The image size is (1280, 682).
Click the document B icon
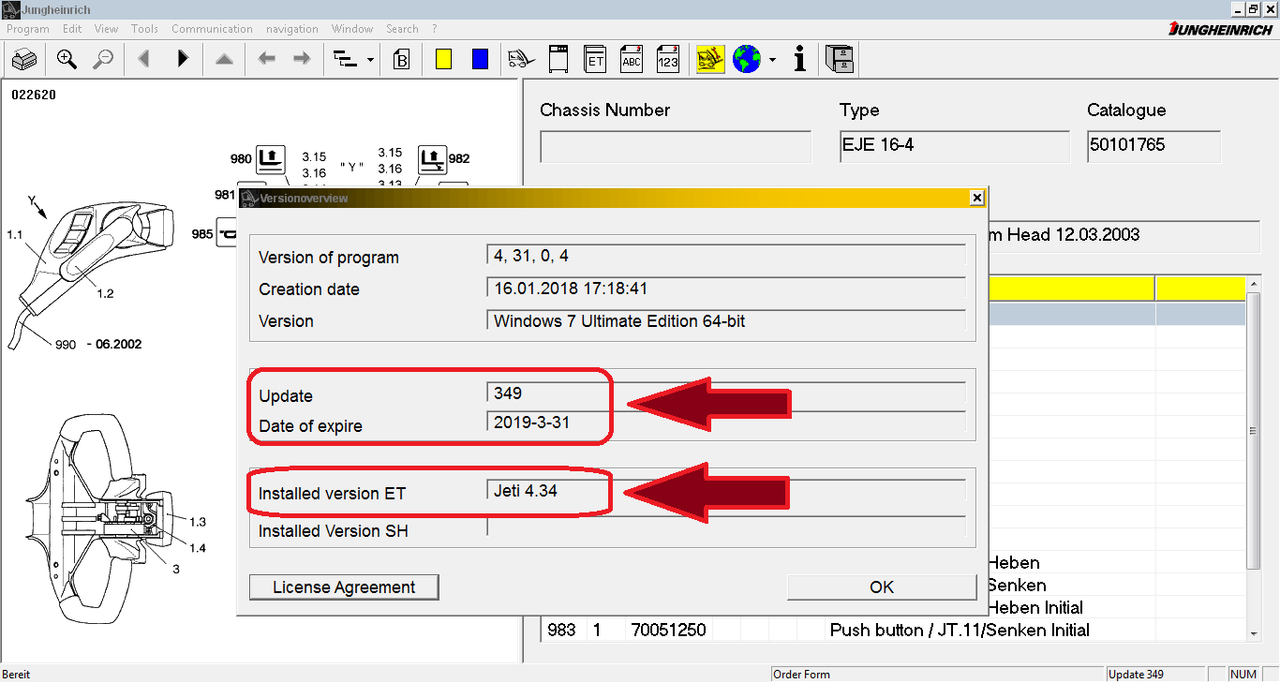(x=402, y=60)
